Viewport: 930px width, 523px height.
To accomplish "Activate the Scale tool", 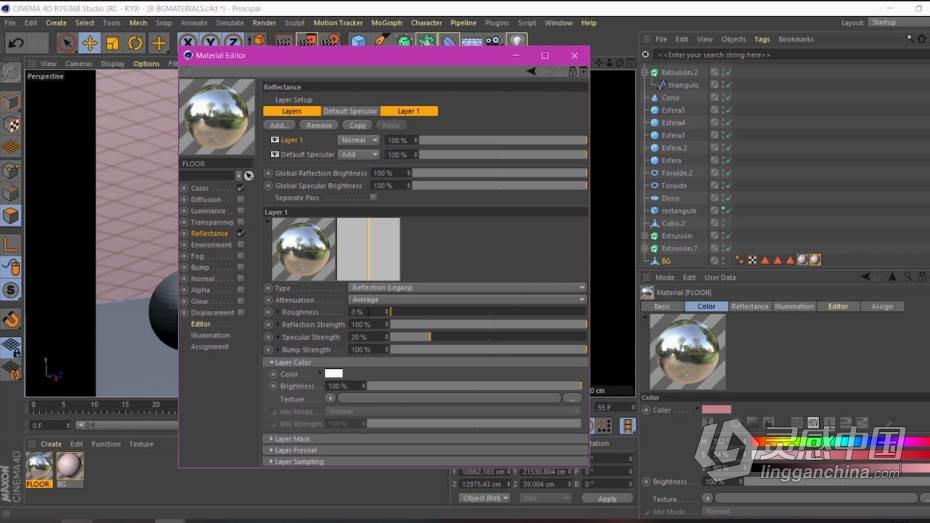I will 112,43.
